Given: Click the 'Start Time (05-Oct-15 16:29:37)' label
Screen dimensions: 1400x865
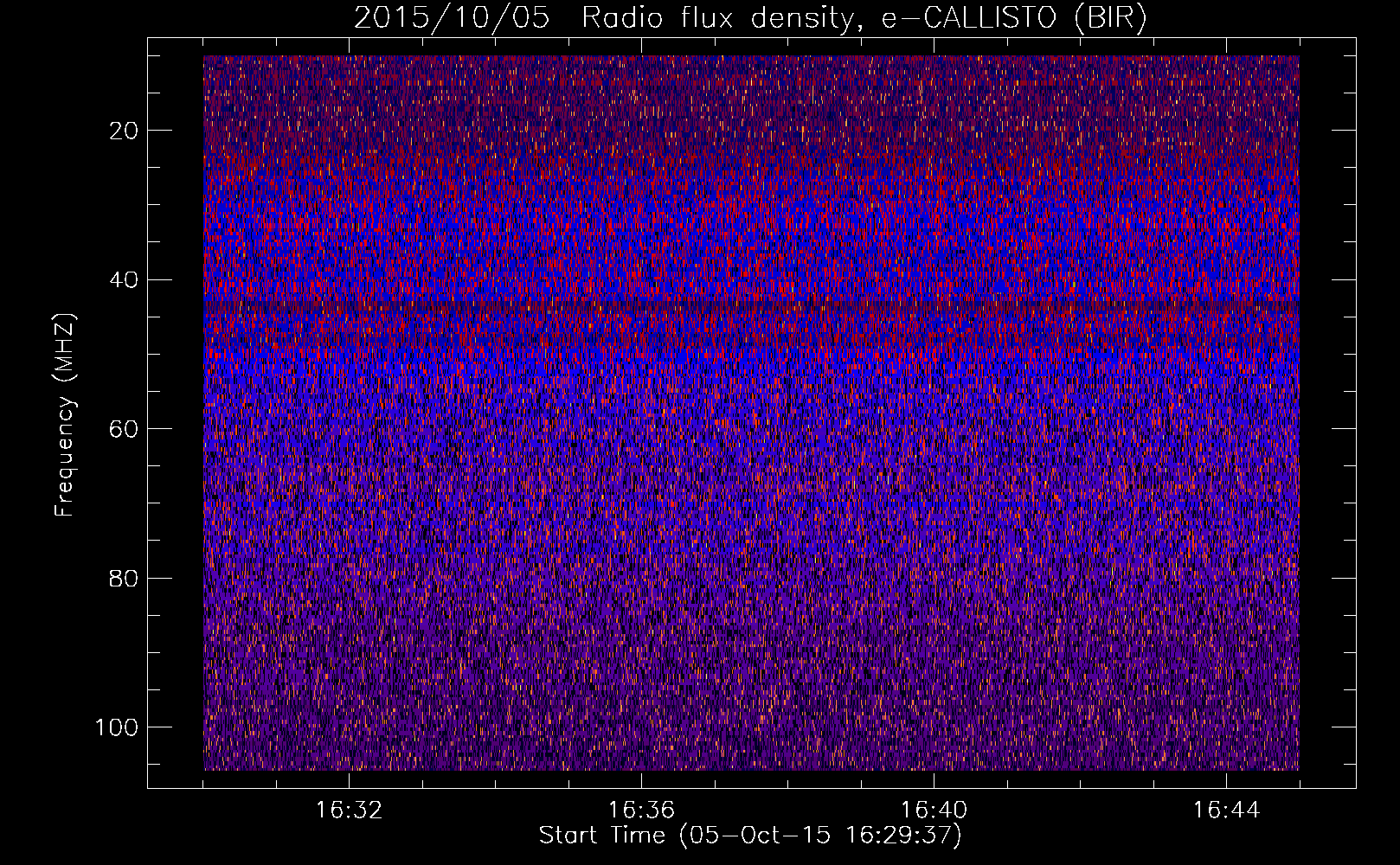Looking at the screenshot, I should click(x=750, y=836).
